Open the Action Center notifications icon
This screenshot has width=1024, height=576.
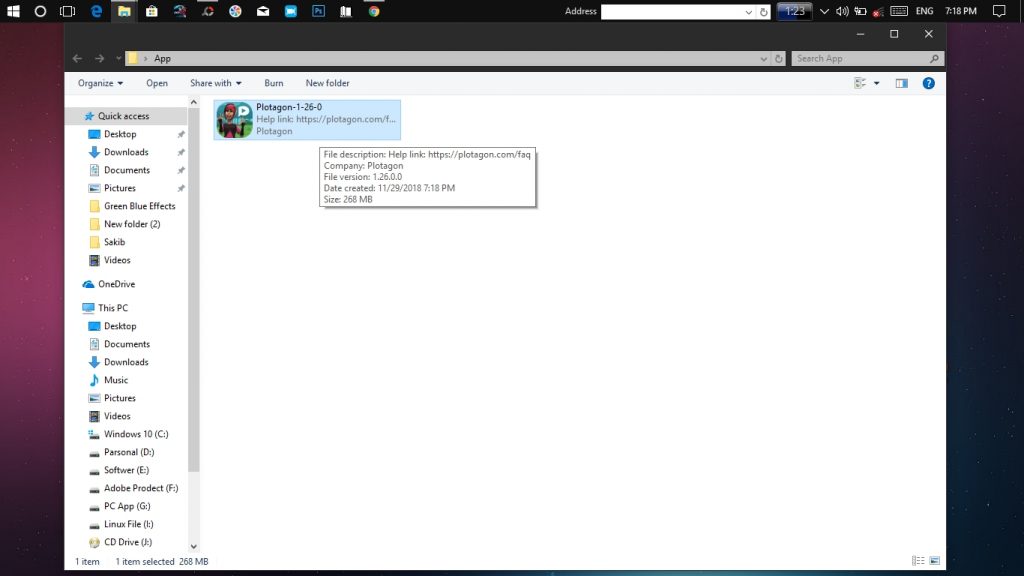click(999, 11)
